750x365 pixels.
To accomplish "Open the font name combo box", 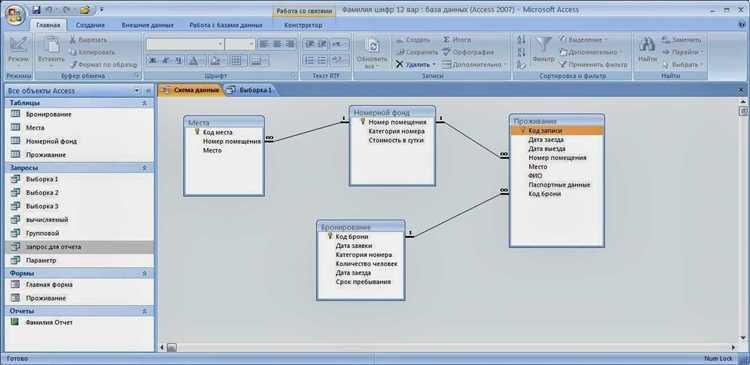I will coord(185,44).
